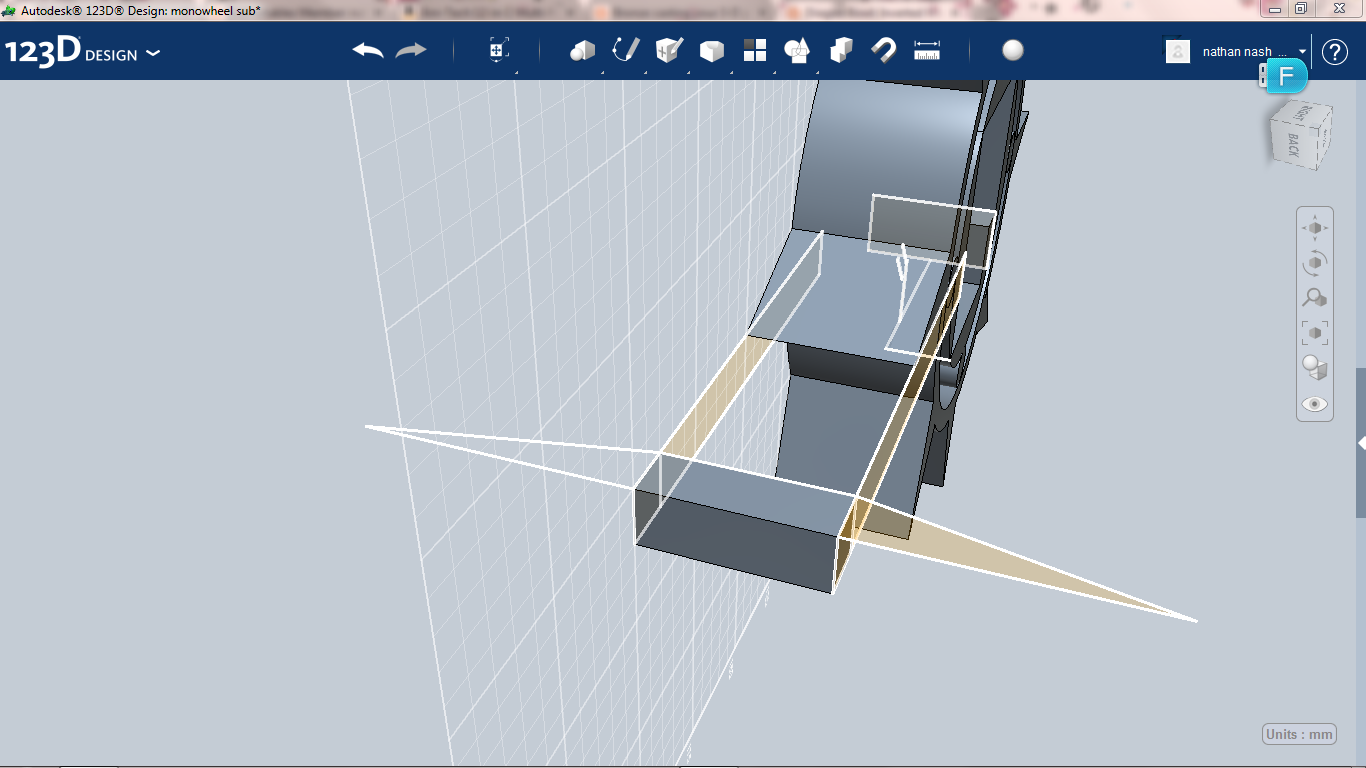Open the Sketch tools menu

click(625, 50)
